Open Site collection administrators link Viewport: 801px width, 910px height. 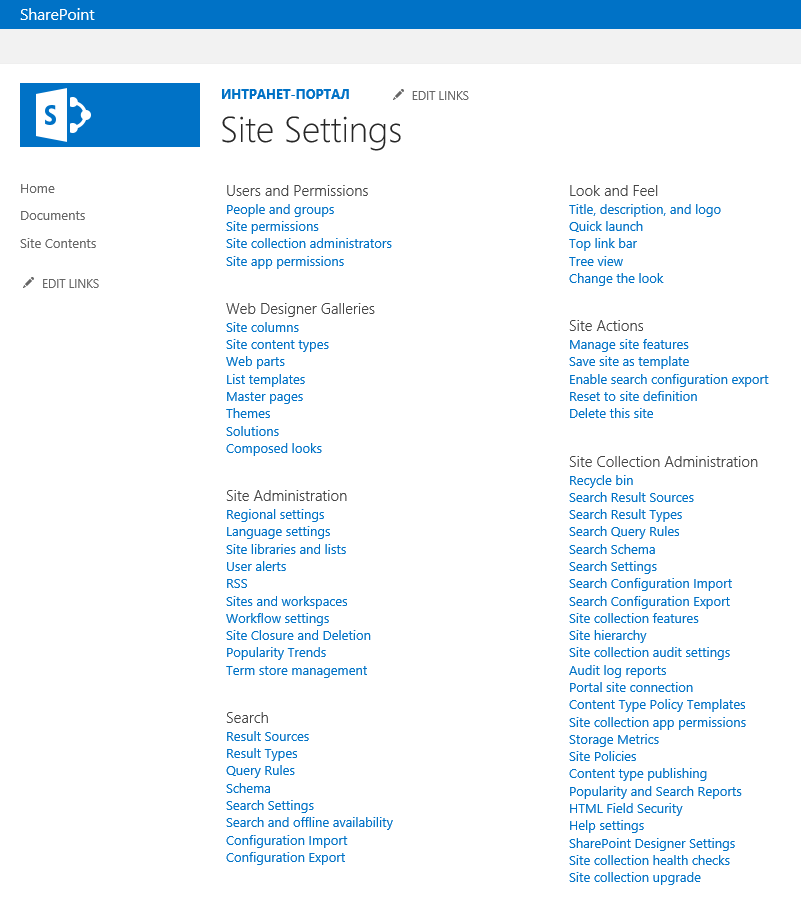click(309, 244)
